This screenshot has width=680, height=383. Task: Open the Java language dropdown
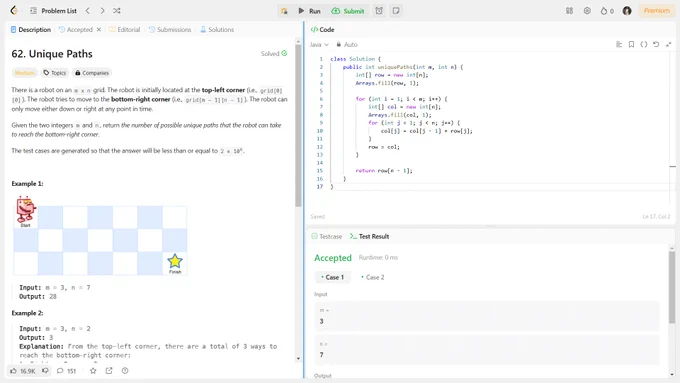319,44
